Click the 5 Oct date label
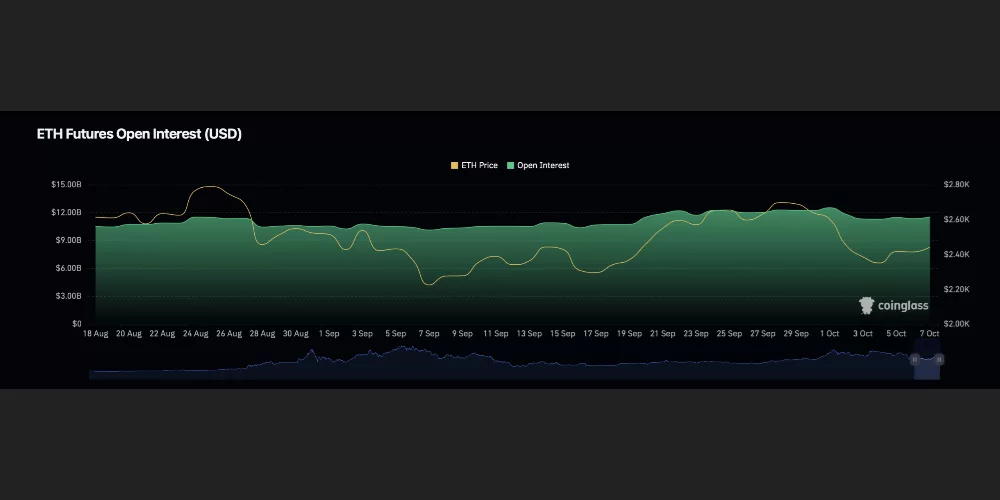Image resolution: width=1000 pixels, height=500 pixels. (x=896, y=334)
